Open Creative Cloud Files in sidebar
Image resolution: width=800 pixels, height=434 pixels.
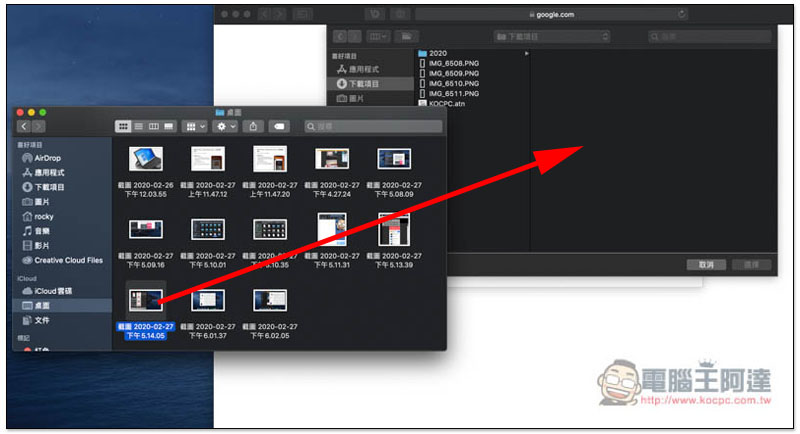coord(62,260)
